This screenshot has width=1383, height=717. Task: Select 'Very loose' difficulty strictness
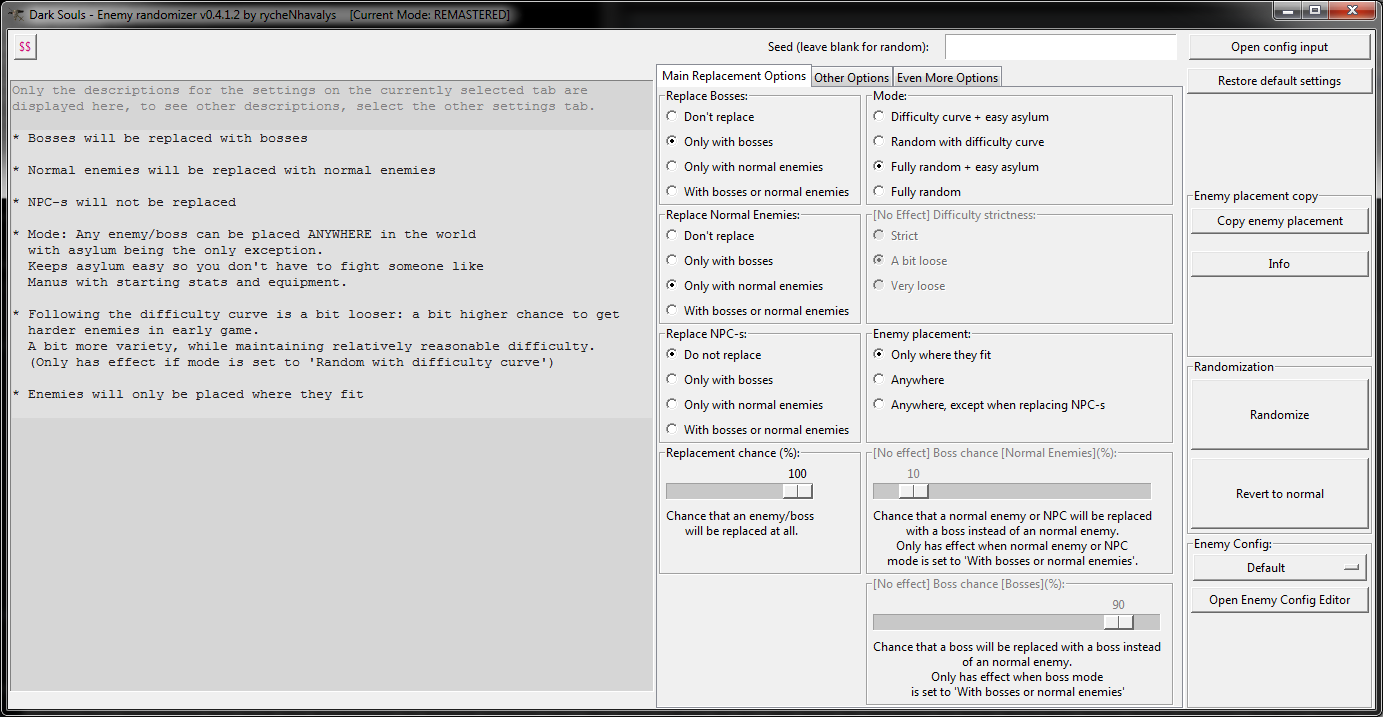coord(909,286)
